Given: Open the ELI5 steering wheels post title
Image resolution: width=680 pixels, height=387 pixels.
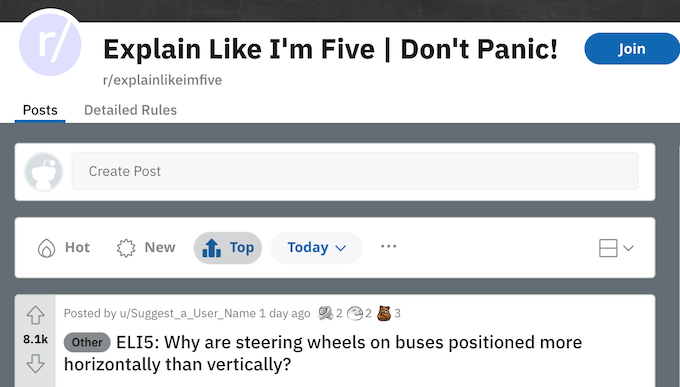Looking at the screenshot, I should click(x=323, y=353).
